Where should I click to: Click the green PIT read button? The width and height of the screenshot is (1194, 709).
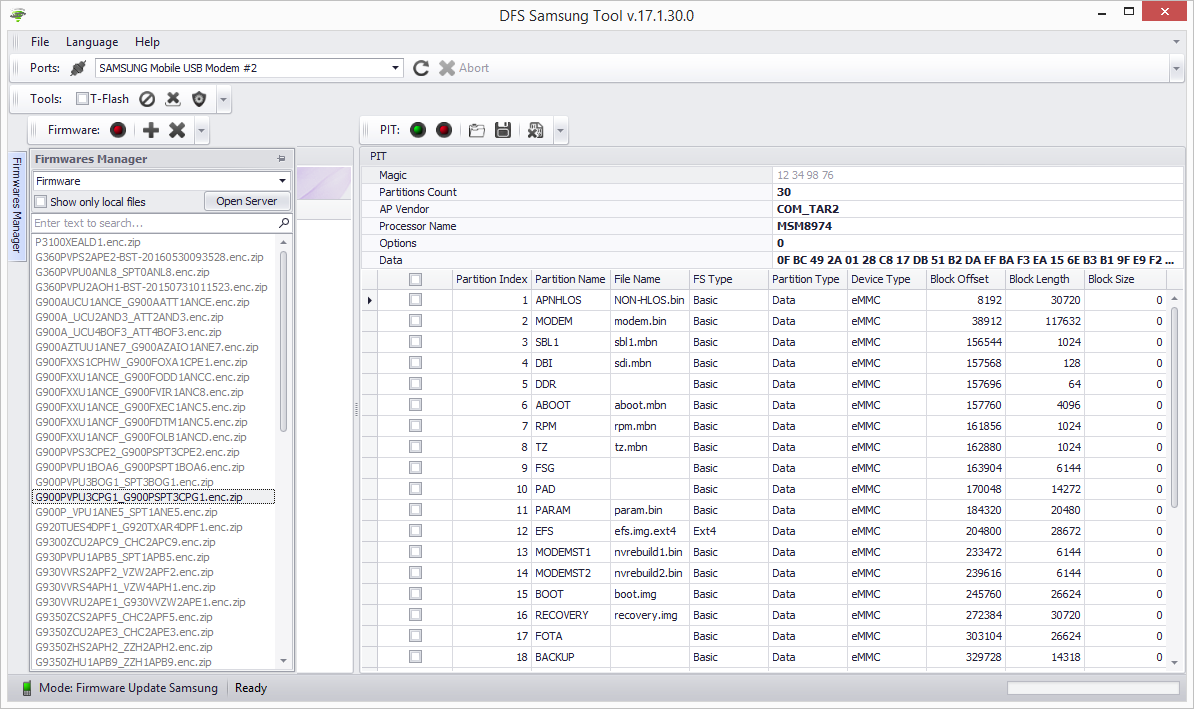tap(418, 130)
